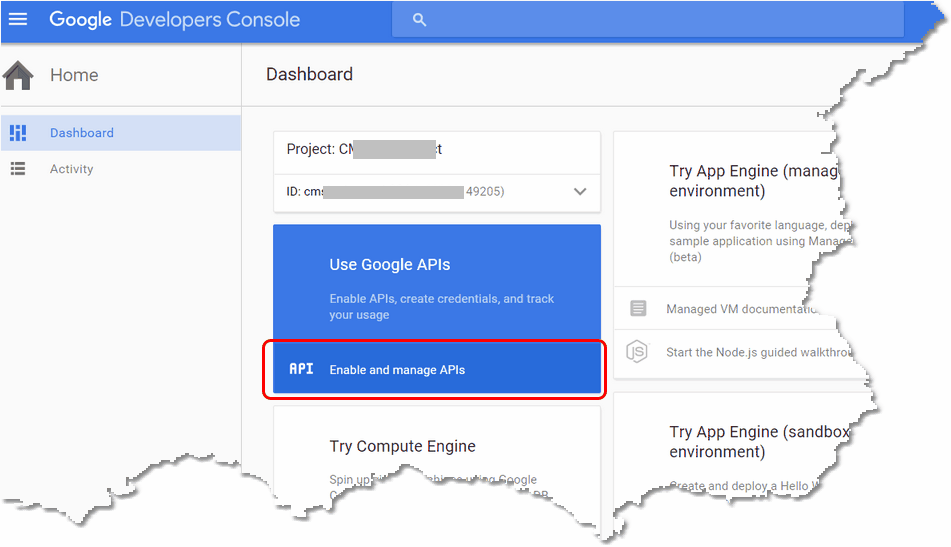The width and height of the screenshot is (951, 547).
Task: Click the Google Developers Console logo
Action: tap(175, 19)
